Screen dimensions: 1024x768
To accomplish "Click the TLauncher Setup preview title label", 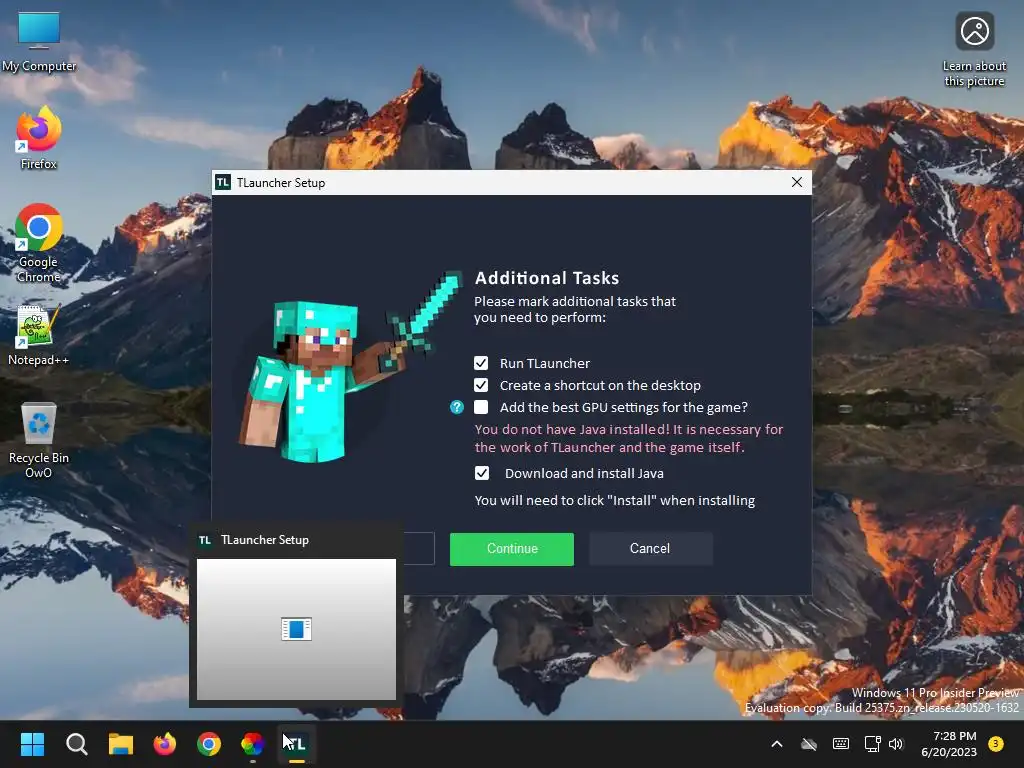I will click(x=264, y=540).
